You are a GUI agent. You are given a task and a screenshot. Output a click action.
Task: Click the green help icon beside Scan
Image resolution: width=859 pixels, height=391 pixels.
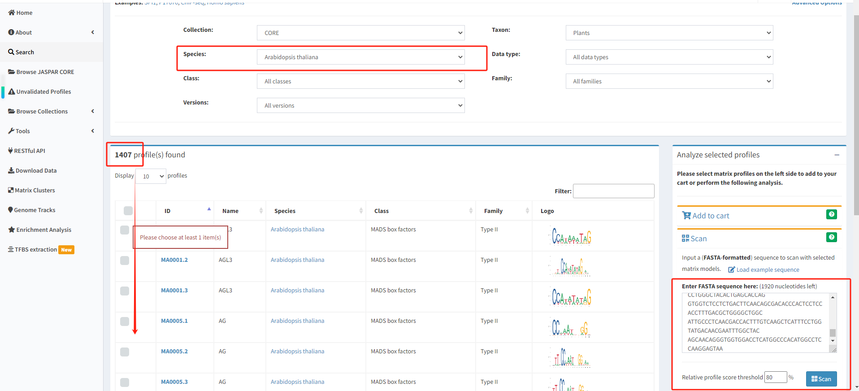(x=832, y=238)
